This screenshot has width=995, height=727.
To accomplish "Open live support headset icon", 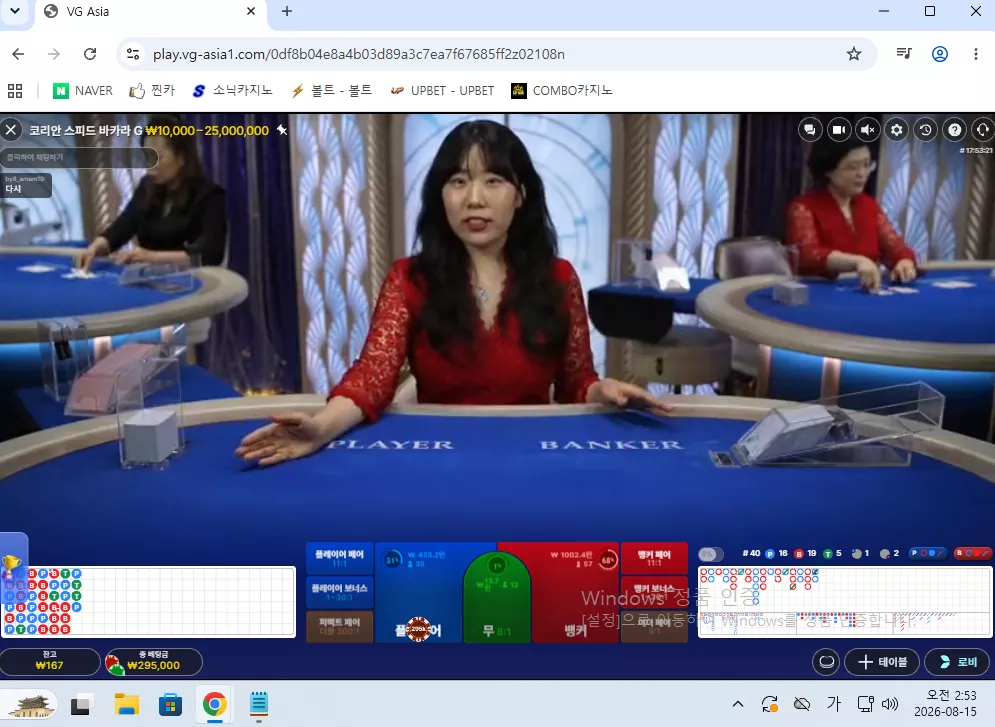I will point(982,130).
